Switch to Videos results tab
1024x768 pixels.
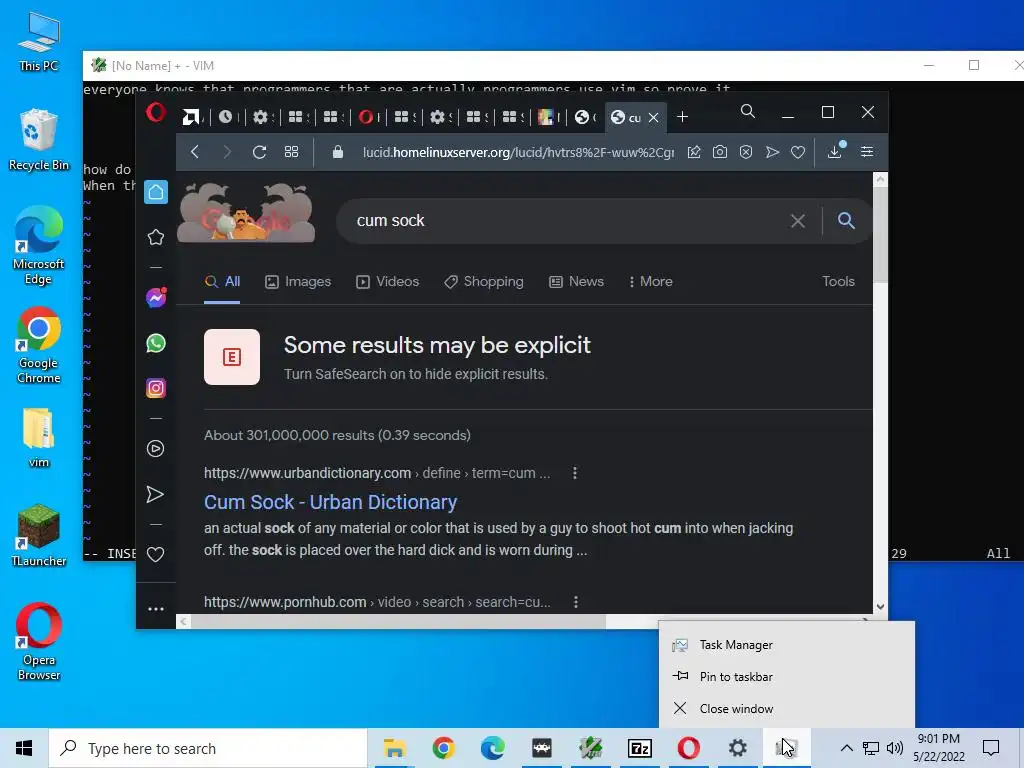coord(387,281)
